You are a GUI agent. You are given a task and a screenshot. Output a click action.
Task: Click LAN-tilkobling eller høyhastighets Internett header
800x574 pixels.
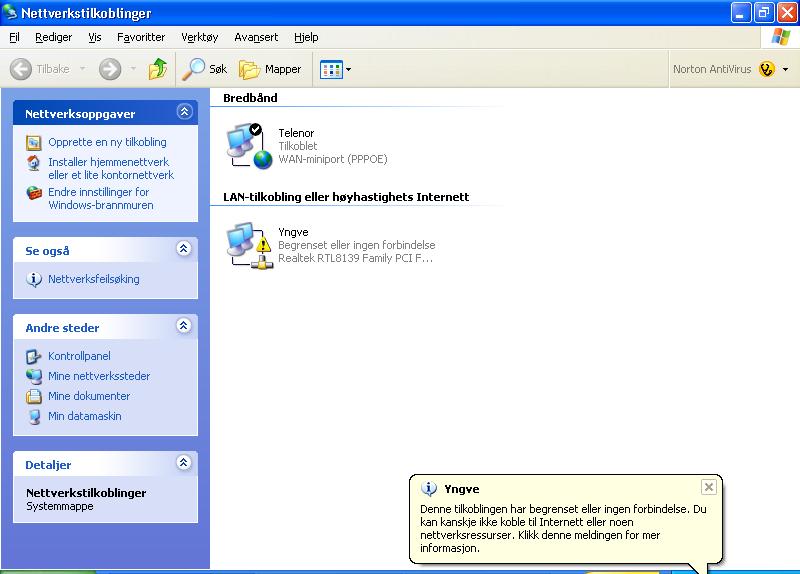(x=346, y=197)
